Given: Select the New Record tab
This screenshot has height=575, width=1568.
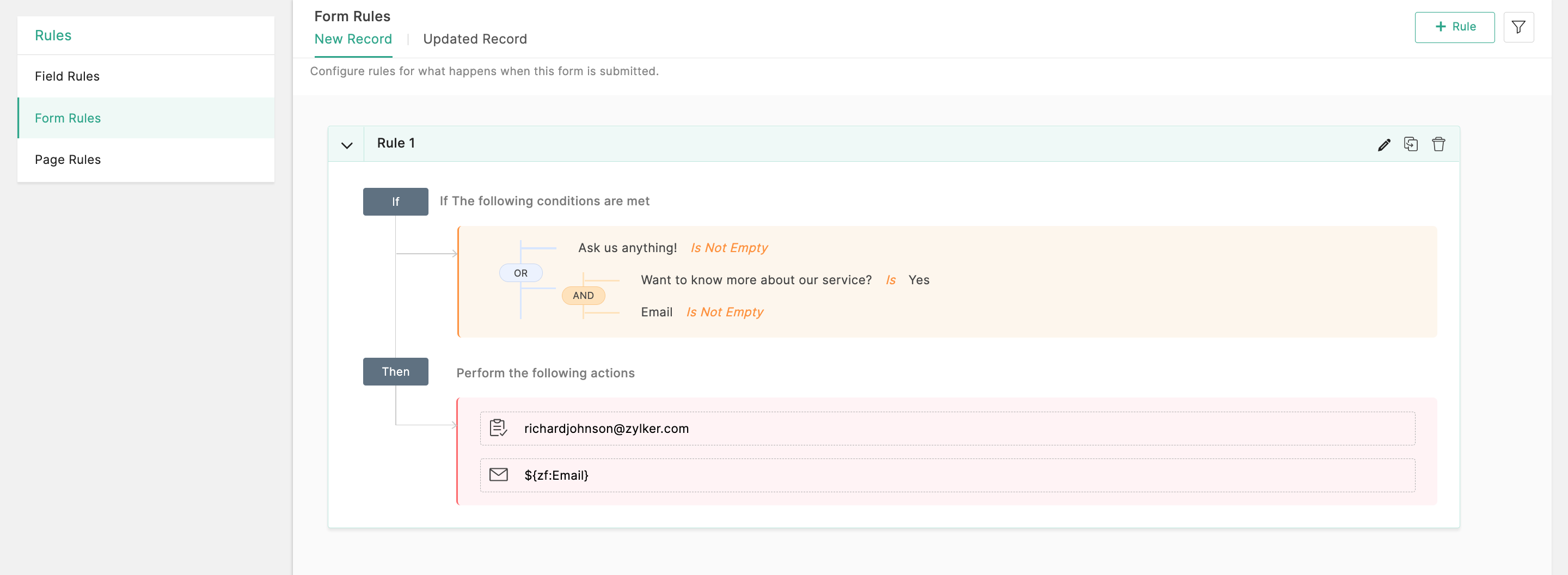Looking at the screenshot, I should 353,40.
